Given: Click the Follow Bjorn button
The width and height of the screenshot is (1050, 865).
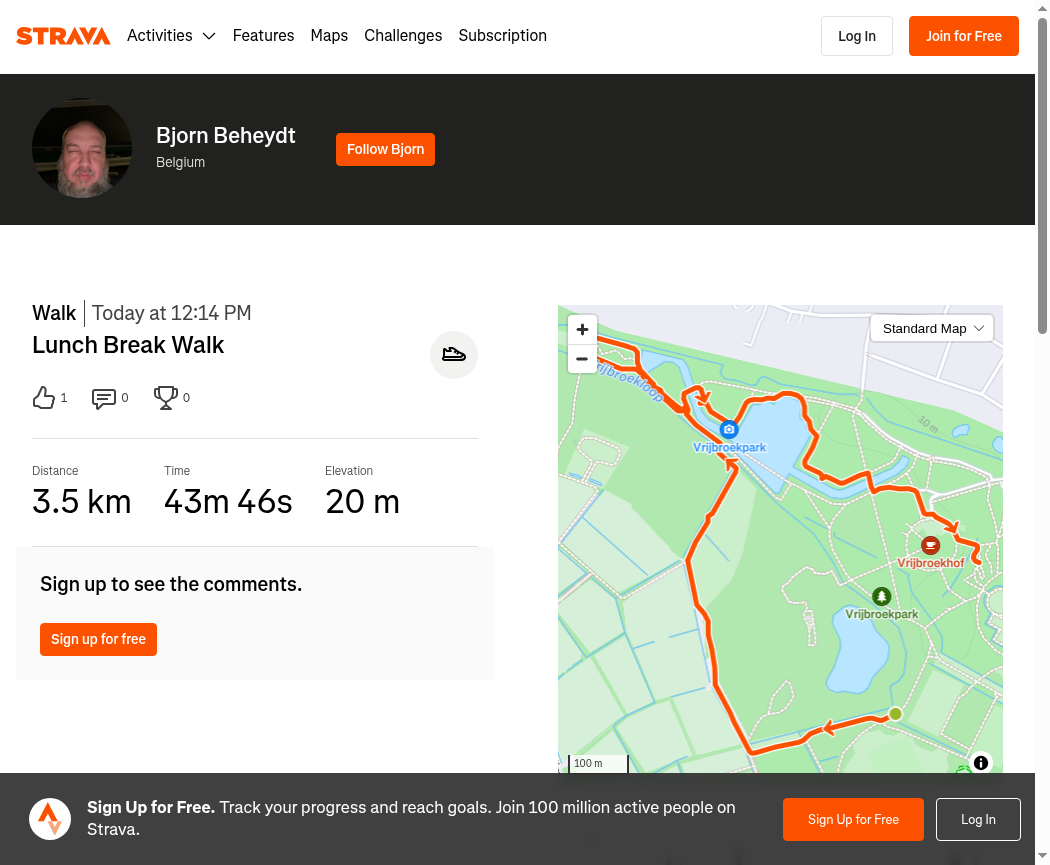Looking at the screenshot, I should pyautogui.click(x=385, y=149).
